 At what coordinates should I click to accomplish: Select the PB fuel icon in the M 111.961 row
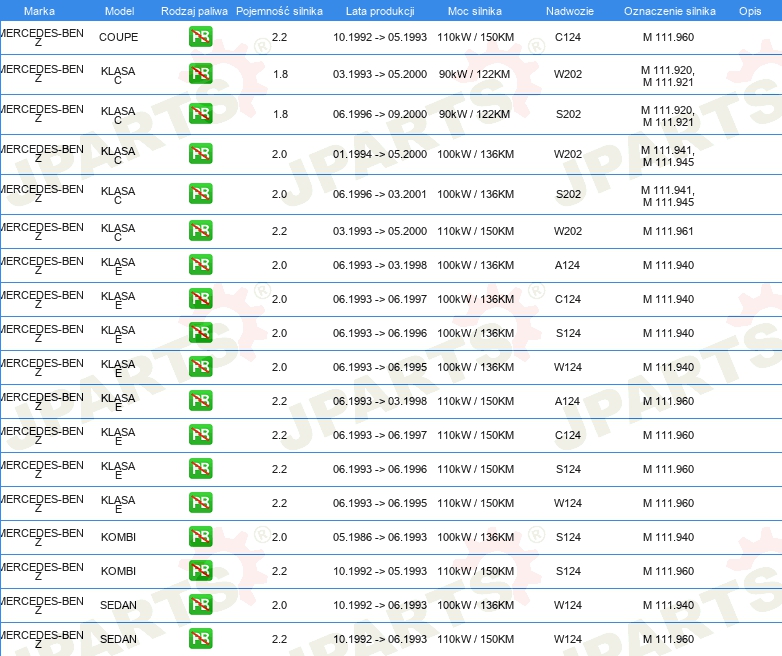point(200,231)
